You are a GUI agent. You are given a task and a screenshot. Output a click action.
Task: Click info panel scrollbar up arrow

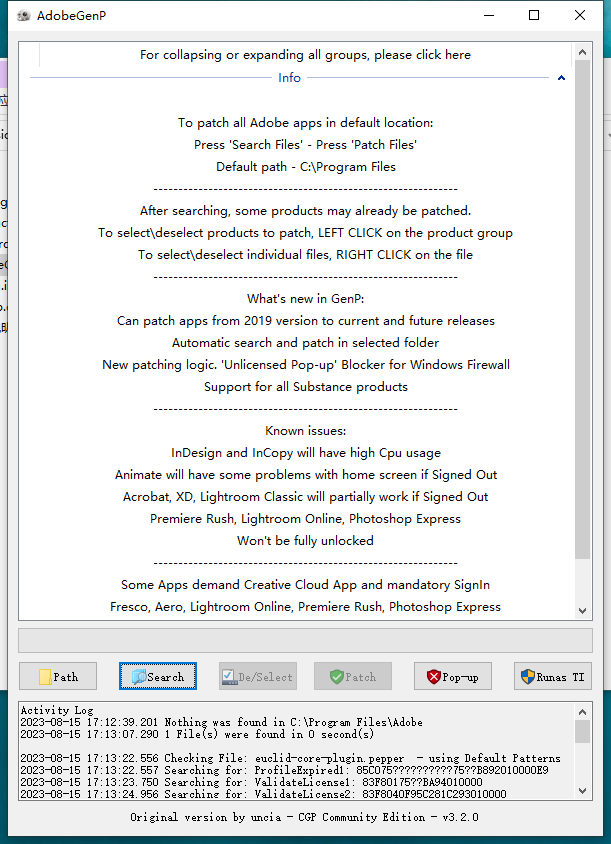(582, 52)
